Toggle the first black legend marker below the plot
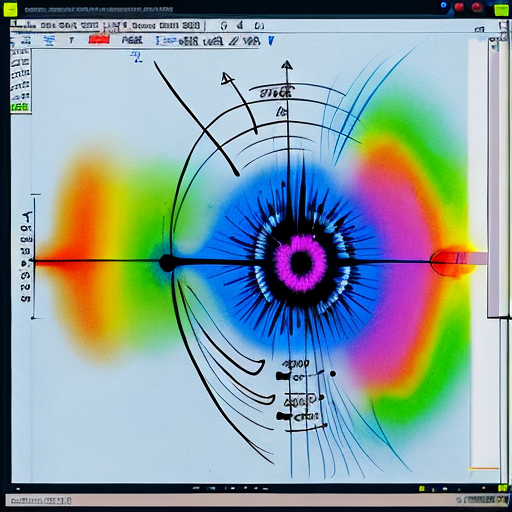The height and width of the screenshot is (512, 512). pos(283,376)
